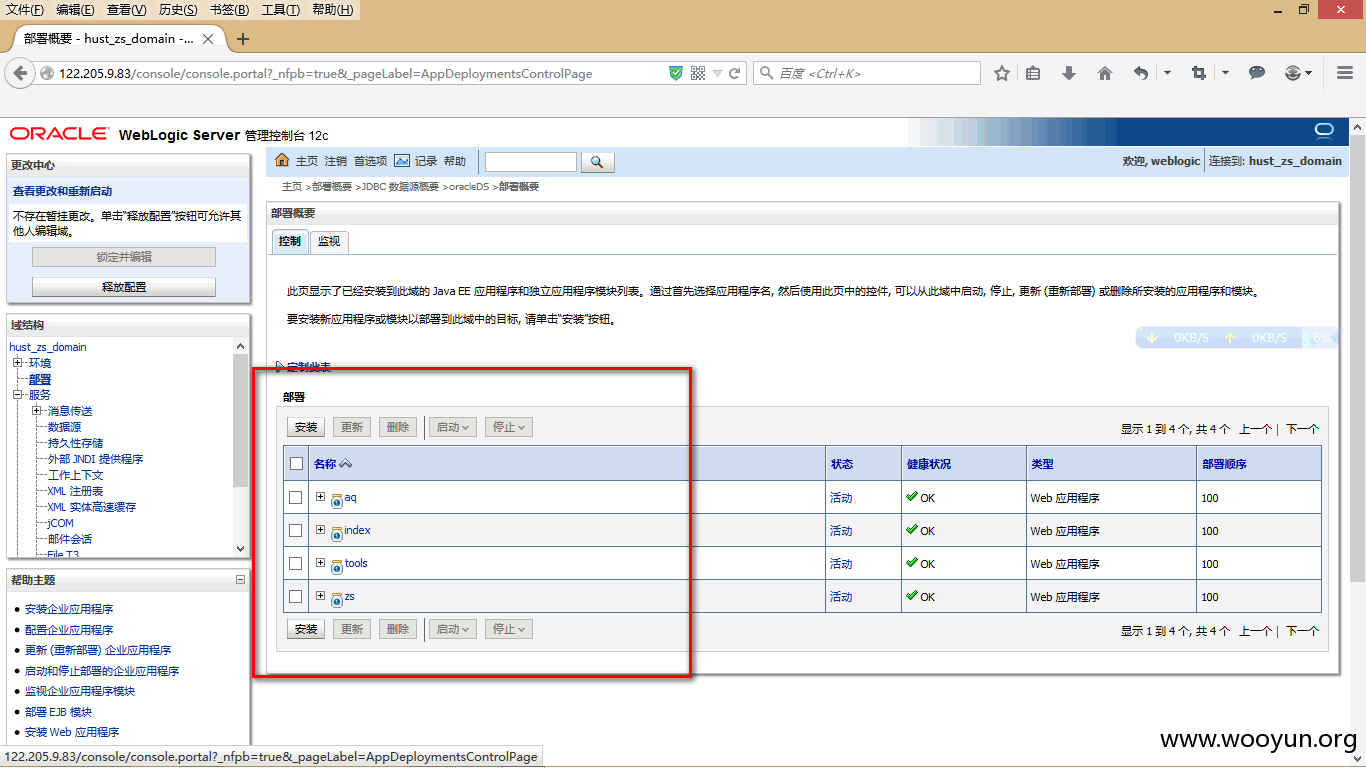Click the 注销 logout link
Viewport: 1366px width, 768px height.
point(336,161)
